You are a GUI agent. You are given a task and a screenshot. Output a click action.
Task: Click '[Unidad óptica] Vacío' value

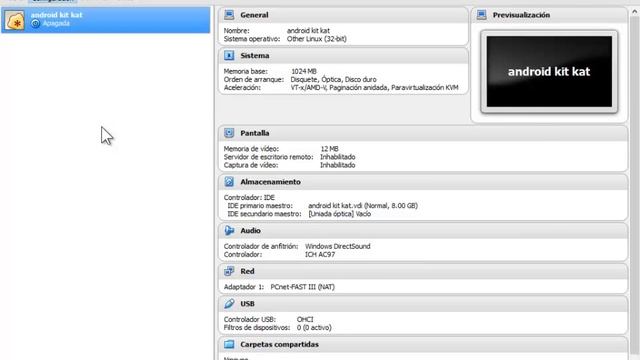(340, 214)
